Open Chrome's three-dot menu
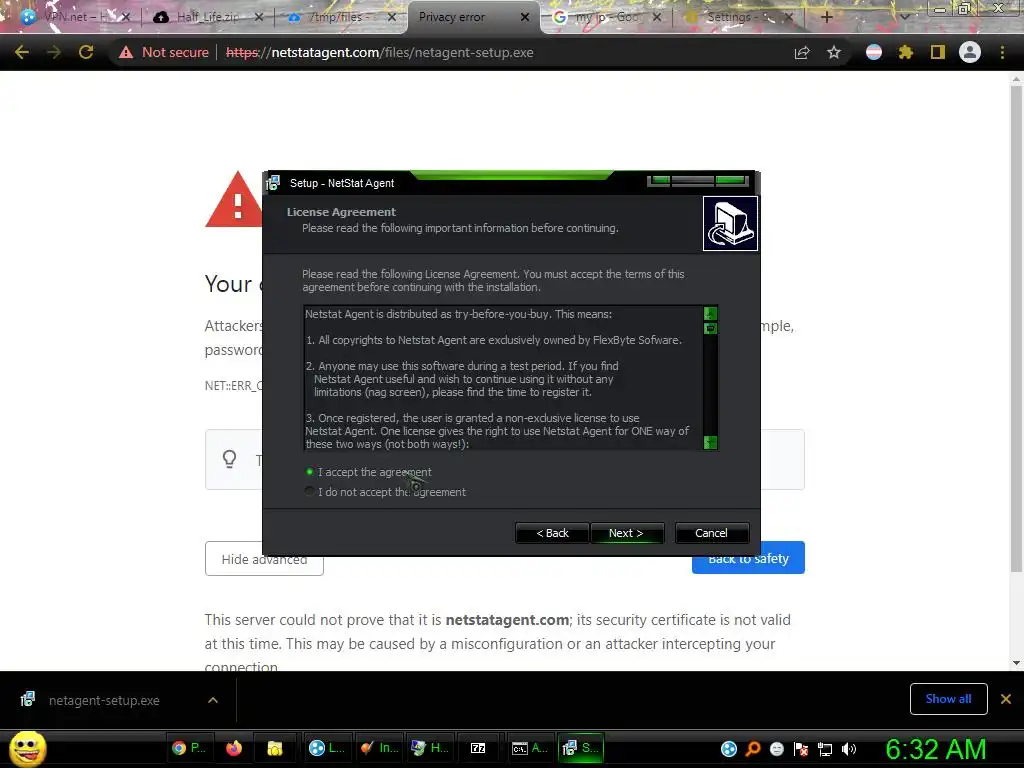 [1002, 52]
